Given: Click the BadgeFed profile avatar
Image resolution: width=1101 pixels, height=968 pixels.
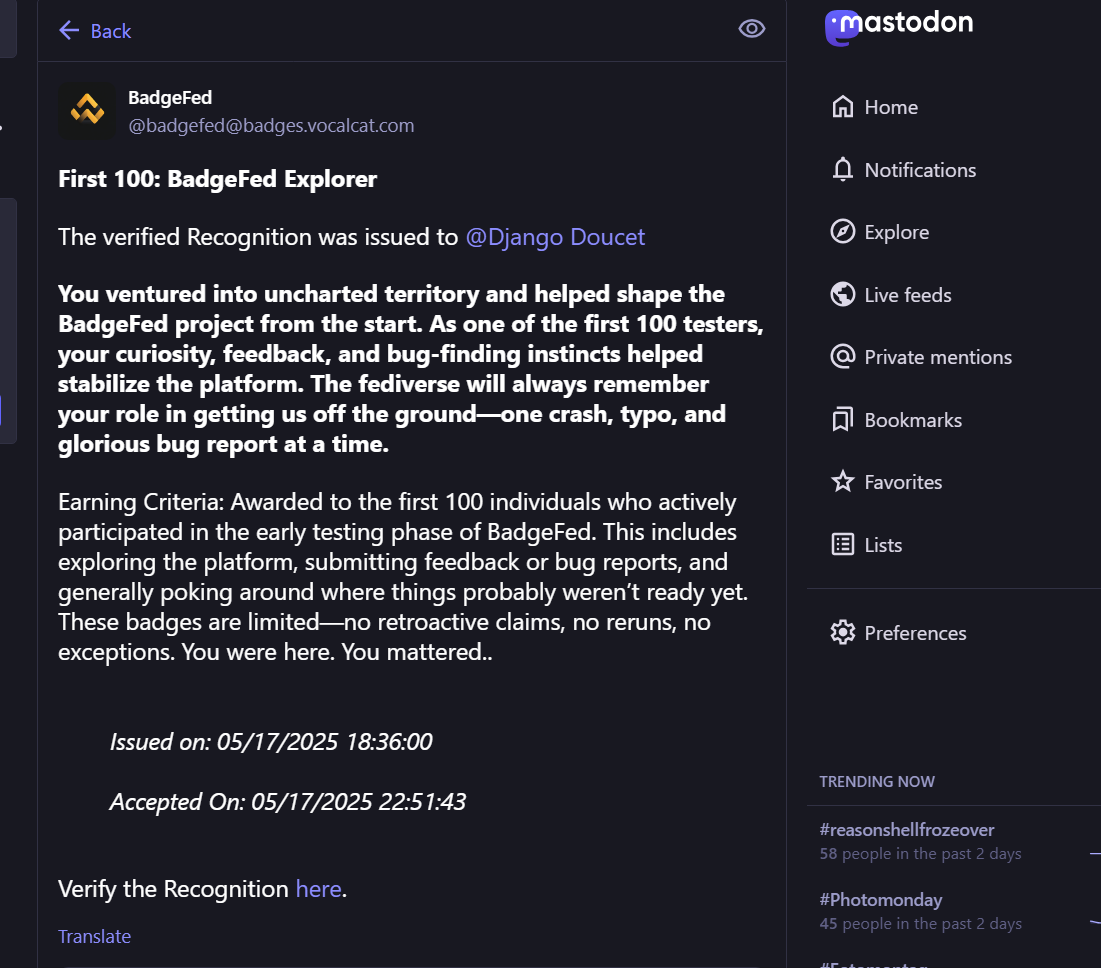Looking at the screenshot, I should pos(86,111).
